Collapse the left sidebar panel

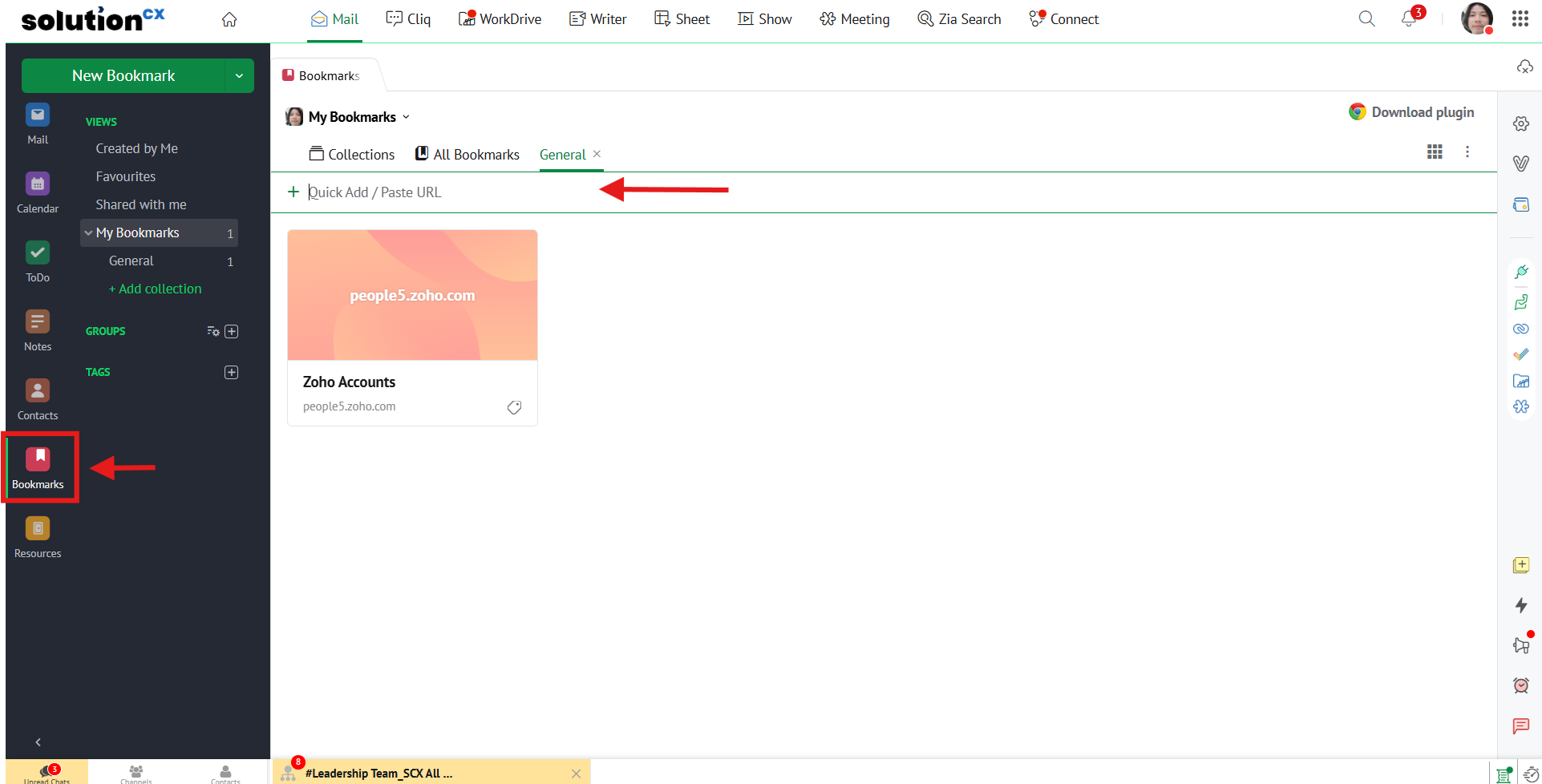(38, 742)
